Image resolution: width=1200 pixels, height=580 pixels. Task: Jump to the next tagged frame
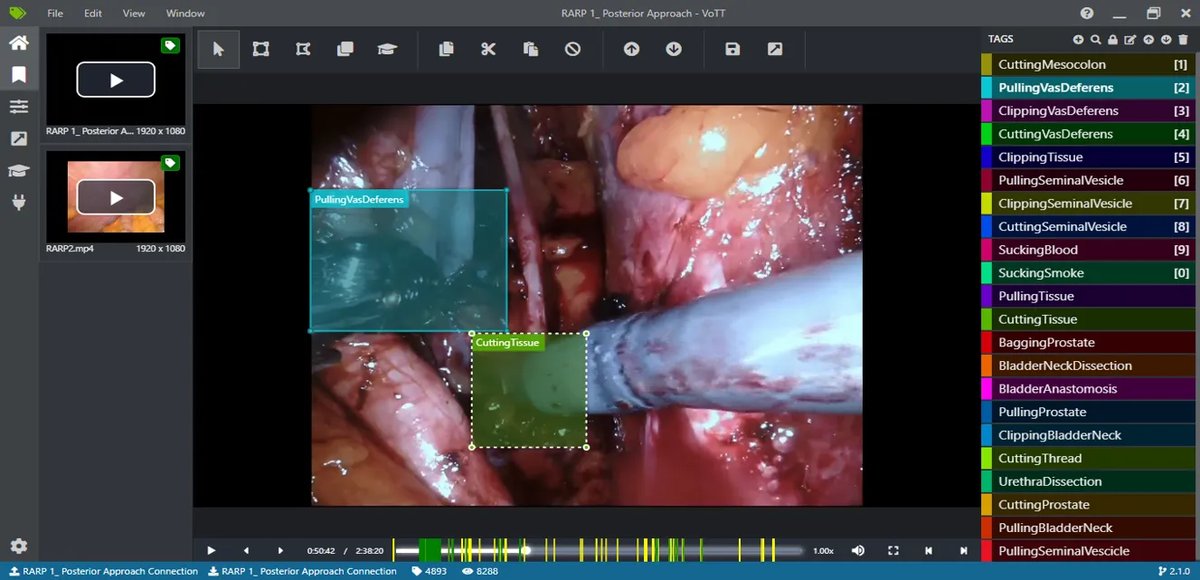tap(963, 550)
